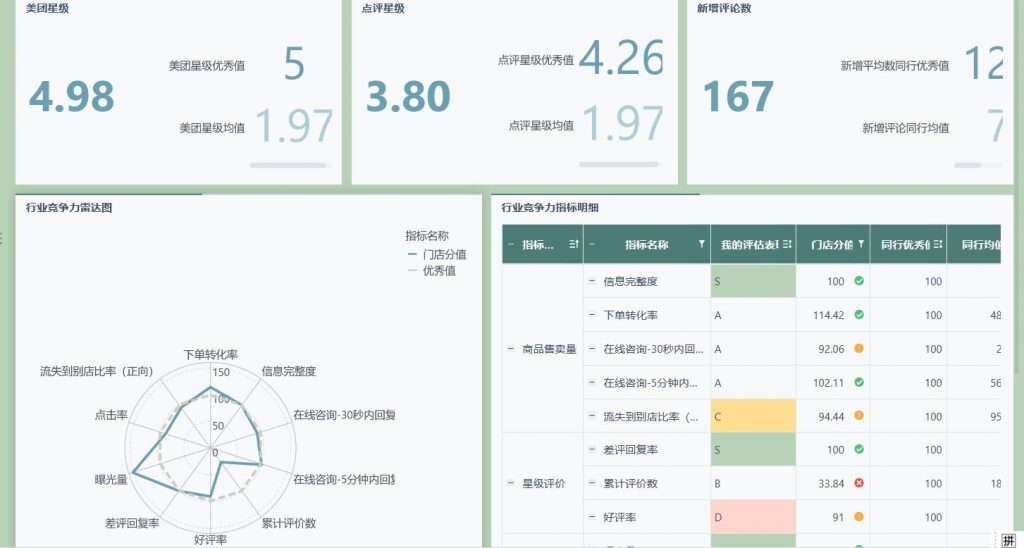
Task: Select the pink D rating cell
Action: click(x=753, y=517)
